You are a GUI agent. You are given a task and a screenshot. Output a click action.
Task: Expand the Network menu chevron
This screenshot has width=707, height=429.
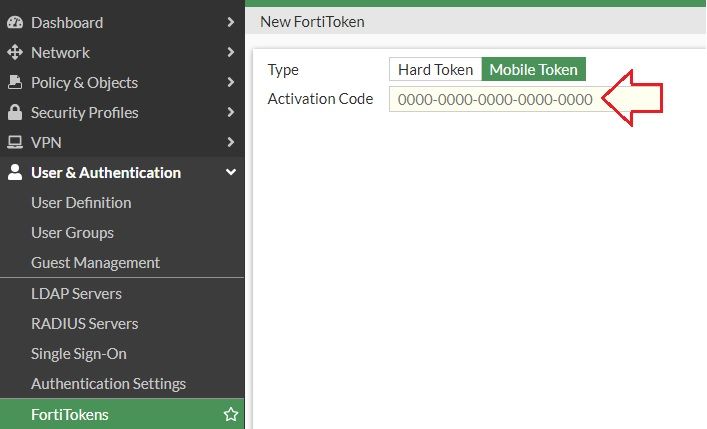click(231, 52)
